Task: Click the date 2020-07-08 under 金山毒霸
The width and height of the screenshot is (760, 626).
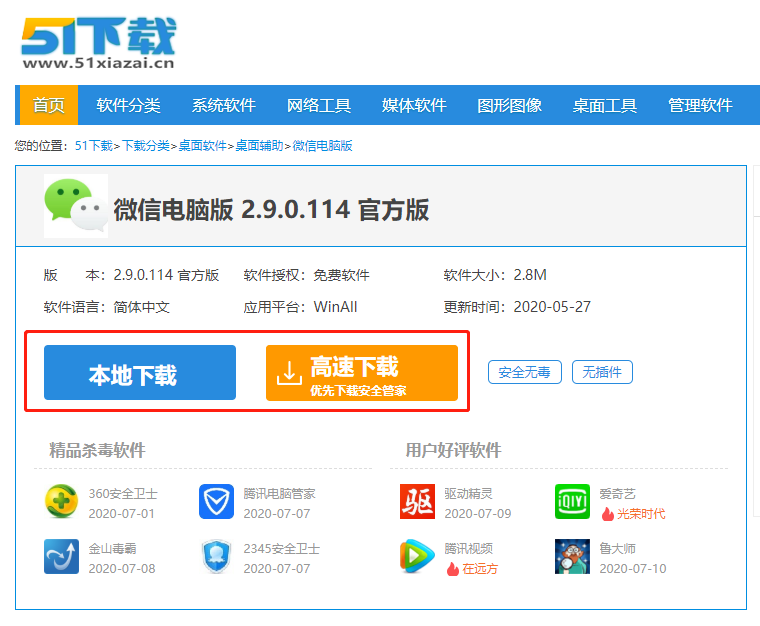Action: tap(122, 569)
